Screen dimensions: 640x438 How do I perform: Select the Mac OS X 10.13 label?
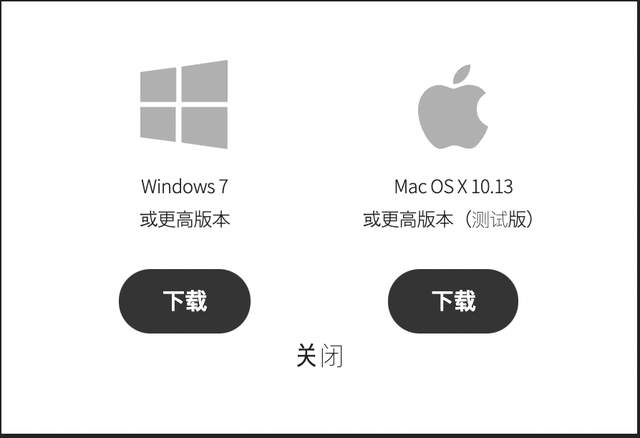pyautogui.click(x=453, y=187)
